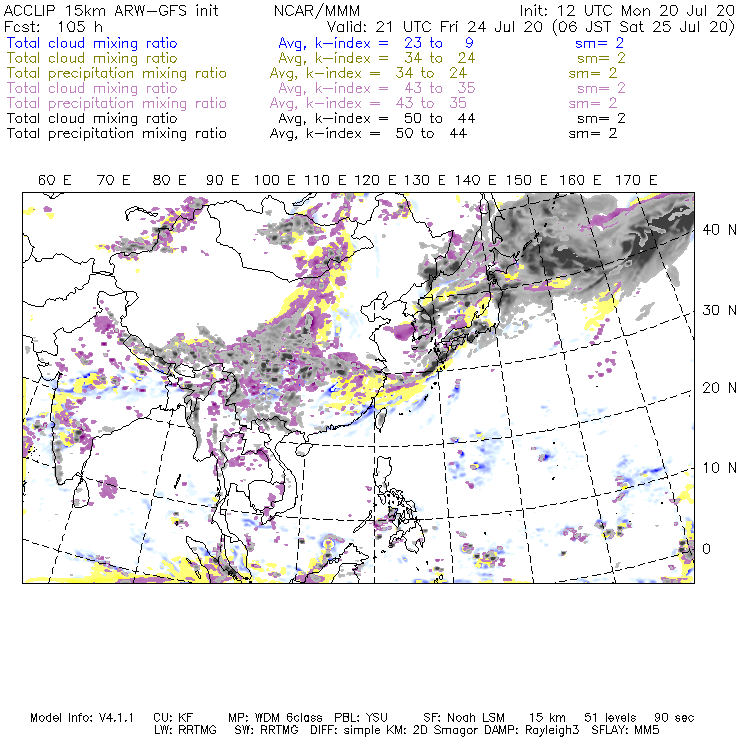Click the "SF: Noah LSM" text

(x=464, y=718)
